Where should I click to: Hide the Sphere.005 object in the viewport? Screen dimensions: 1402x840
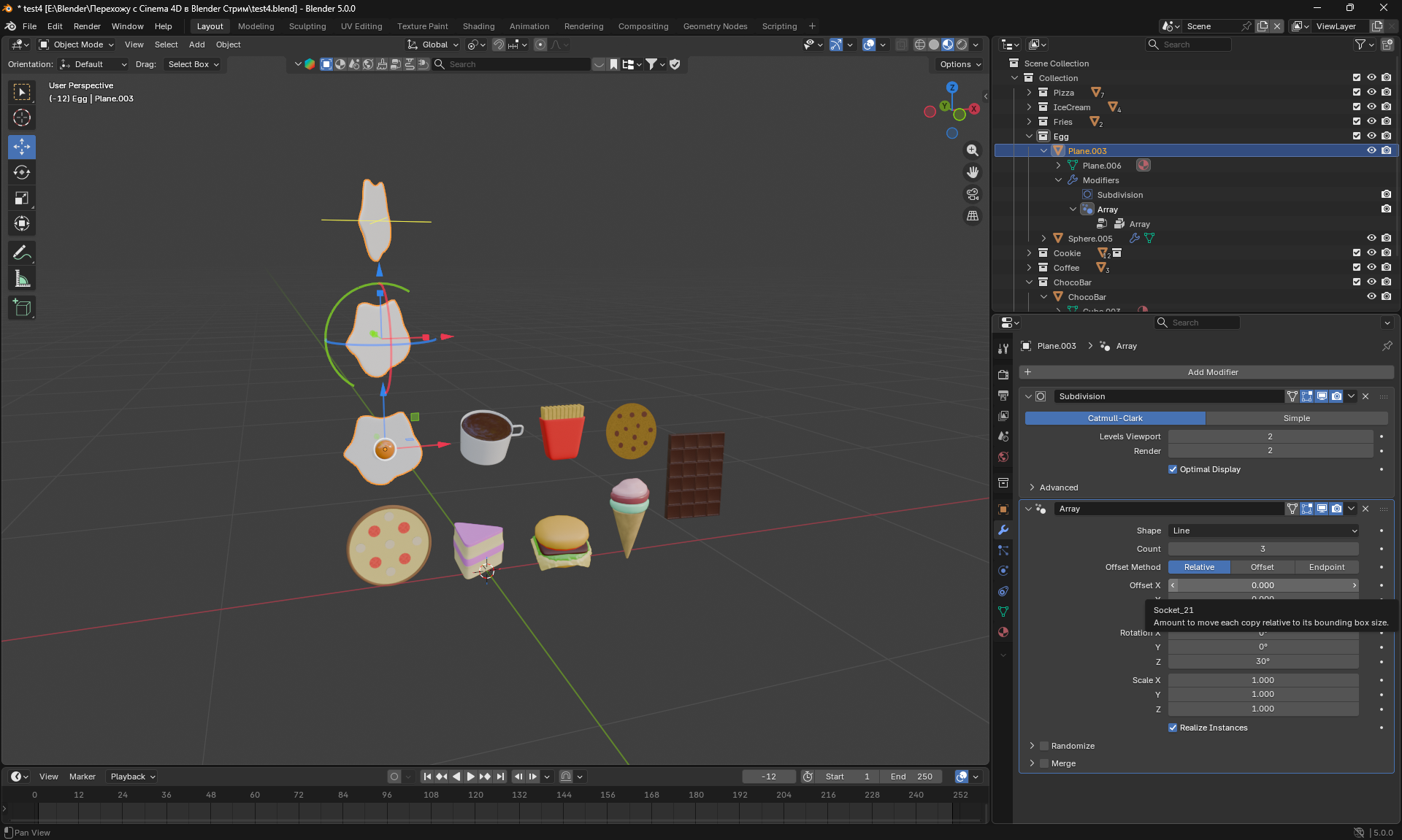point(1371,238)
